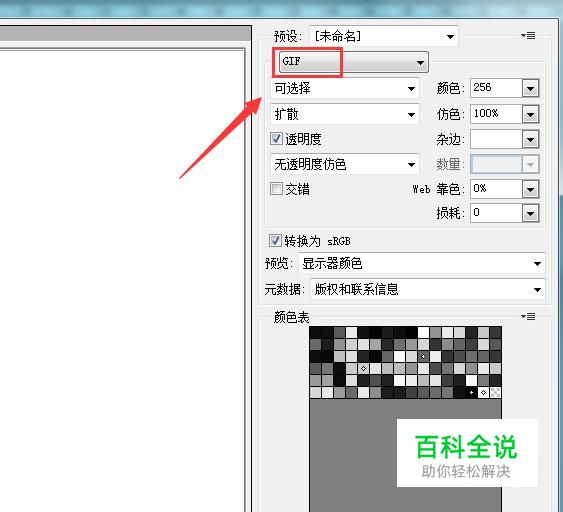This screenshot has width=563, height=512.
Task: Open the GIF file format dropdown
Action: [x=354, y=62]
